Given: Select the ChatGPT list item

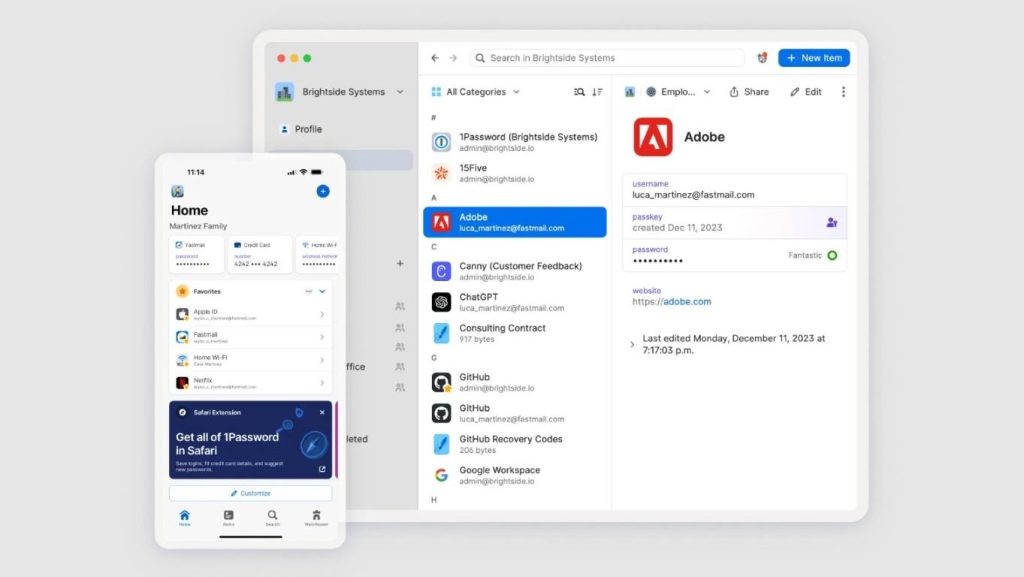Looking at the screenshot, I should pos(515,302).
